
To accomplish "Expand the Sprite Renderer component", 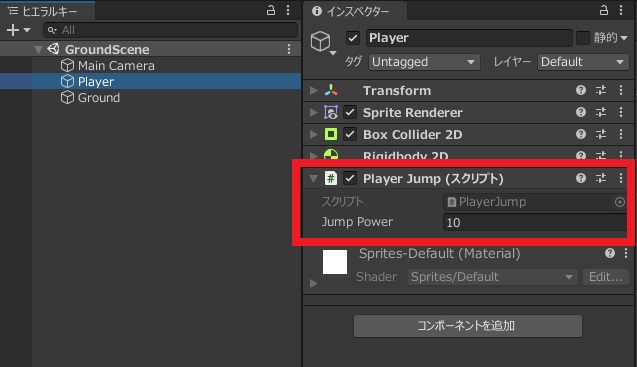I will pos(313,112).
